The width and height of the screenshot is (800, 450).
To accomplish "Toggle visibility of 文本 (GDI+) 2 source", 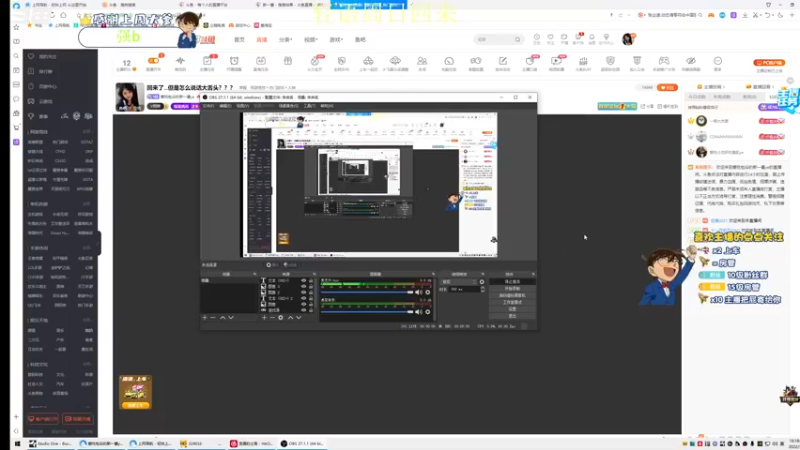I will [304, 298].
